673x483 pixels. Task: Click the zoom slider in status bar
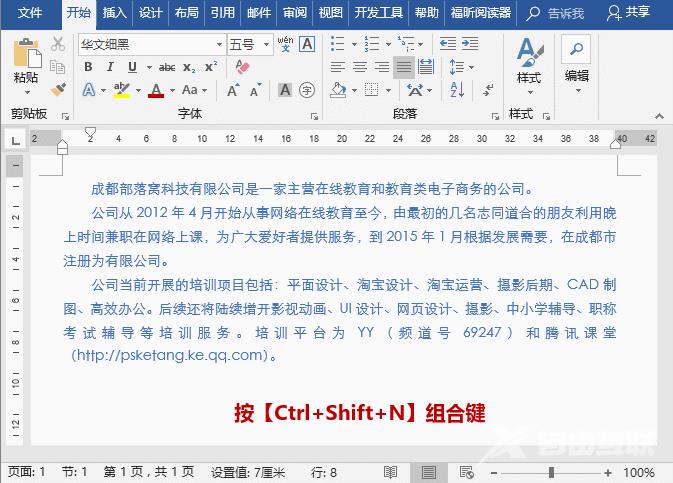551,472
